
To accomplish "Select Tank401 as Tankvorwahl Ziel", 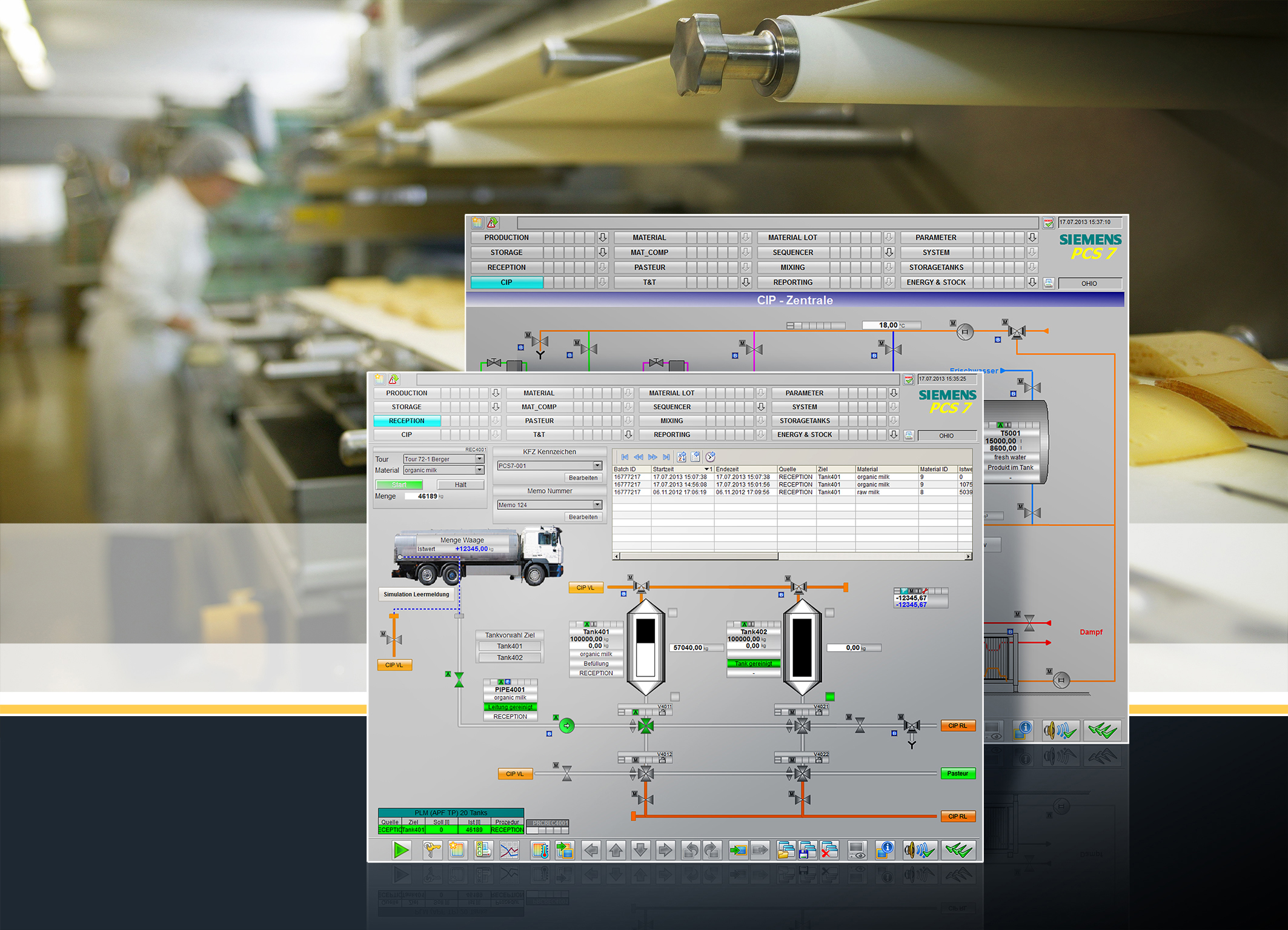I will [510, 646].
